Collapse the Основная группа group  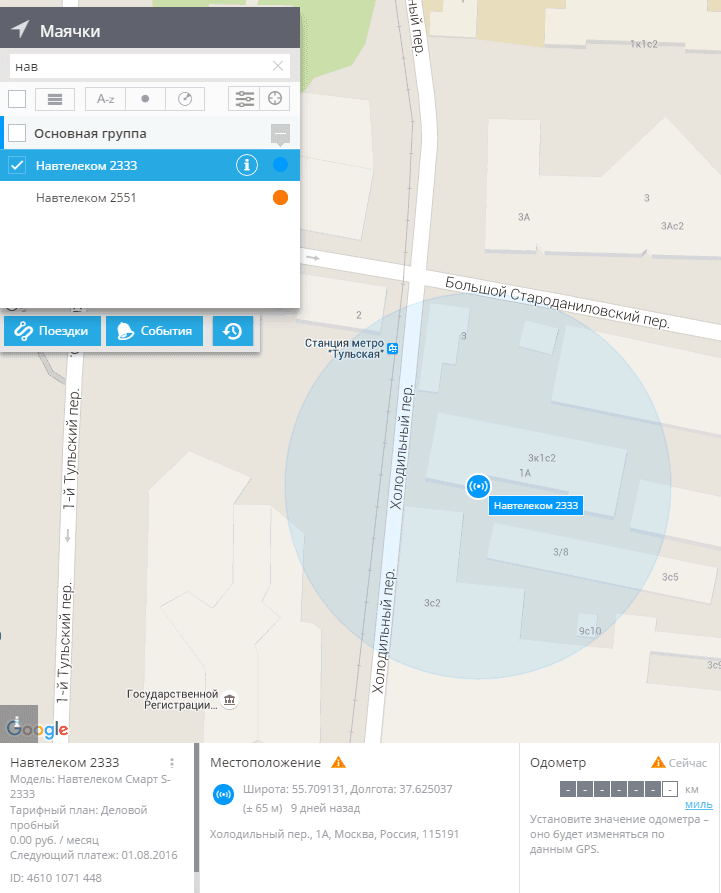click(281, 134)
